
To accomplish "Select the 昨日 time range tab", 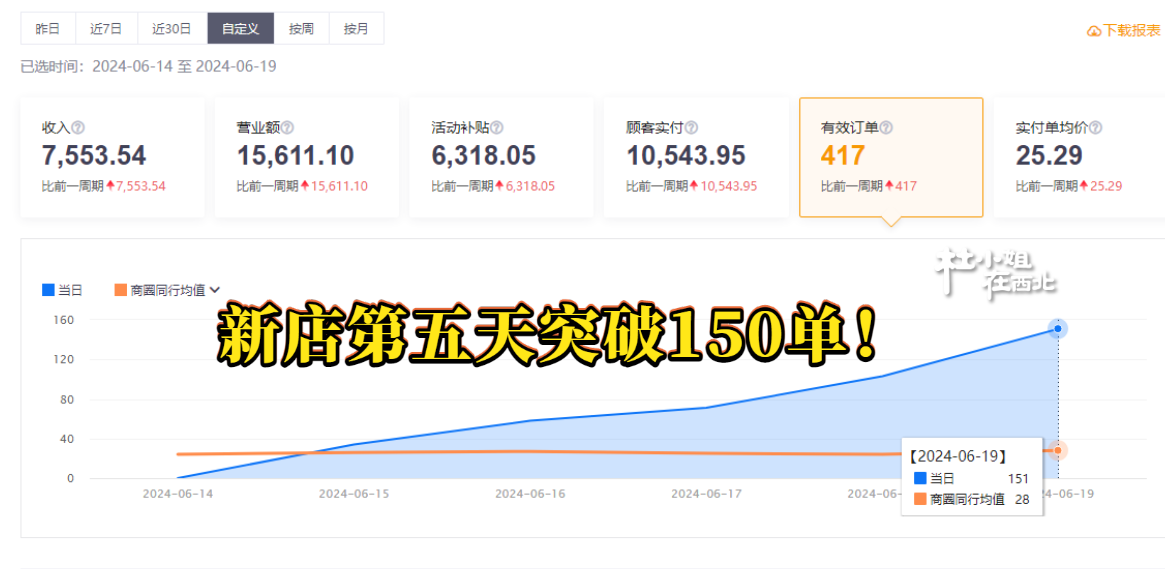I will pos(48,29).
